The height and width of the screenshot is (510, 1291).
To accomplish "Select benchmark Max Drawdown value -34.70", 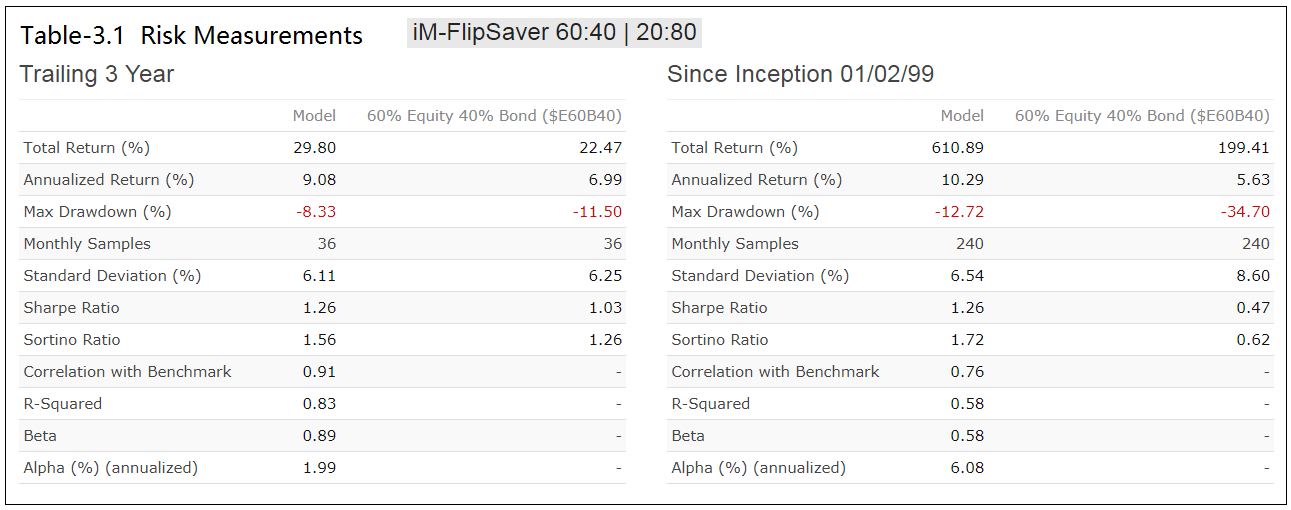I will [1245, 212].
